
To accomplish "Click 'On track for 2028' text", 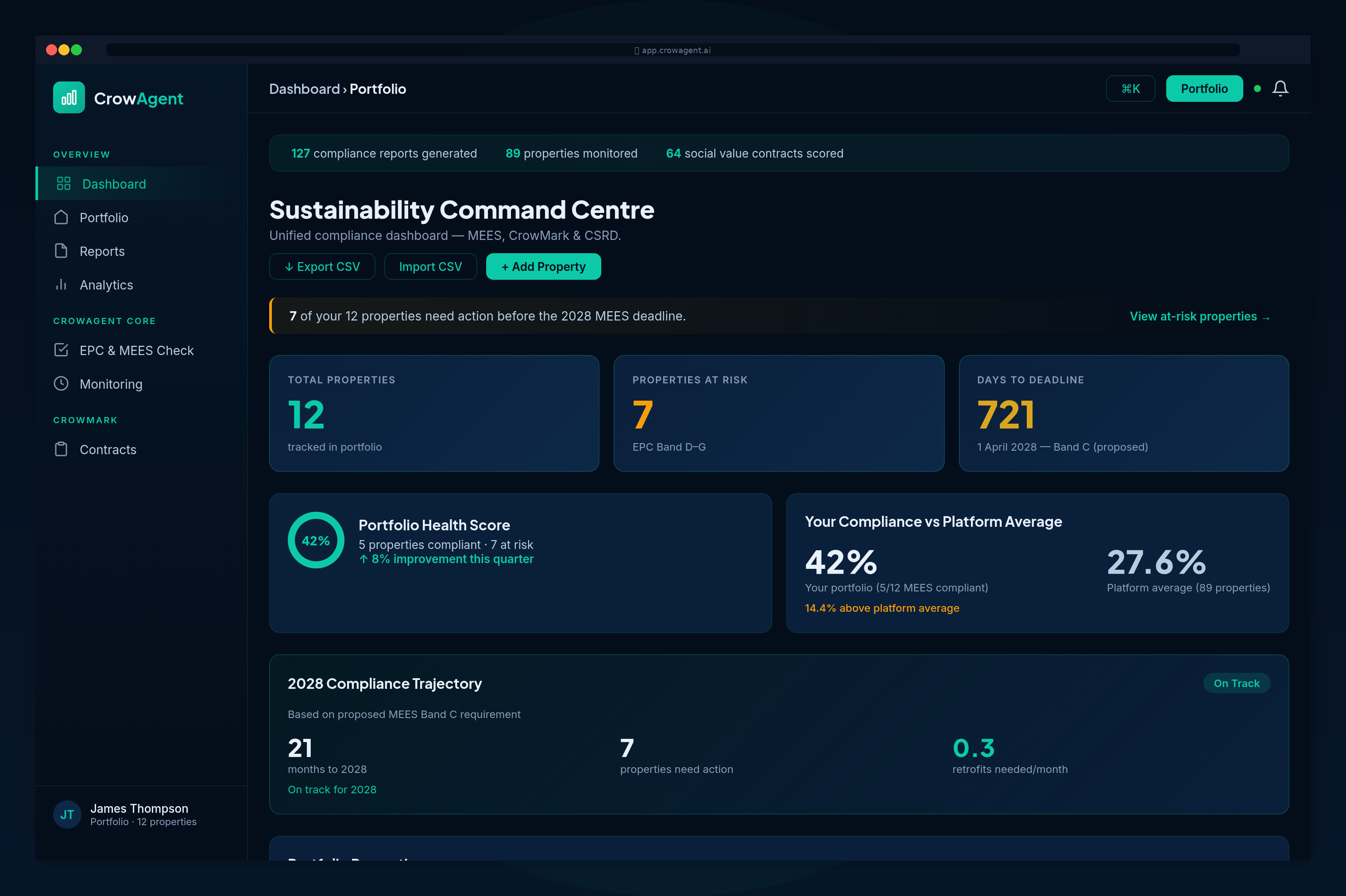I will [332, 789].
